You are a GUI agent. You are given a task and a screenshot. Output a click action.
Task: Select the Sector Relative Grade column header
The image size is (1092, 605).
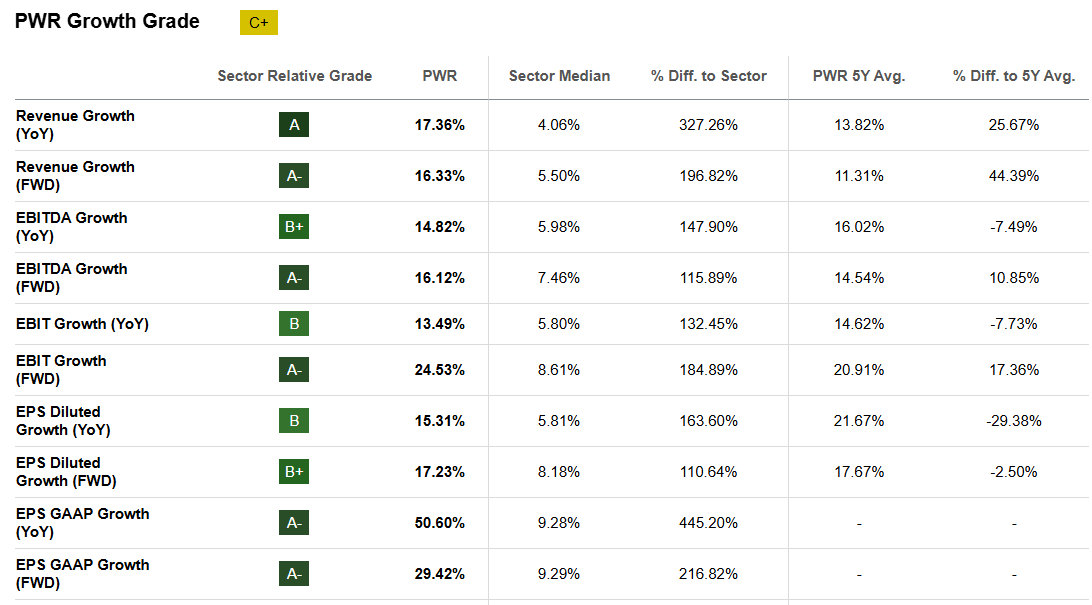coord(294,76)
